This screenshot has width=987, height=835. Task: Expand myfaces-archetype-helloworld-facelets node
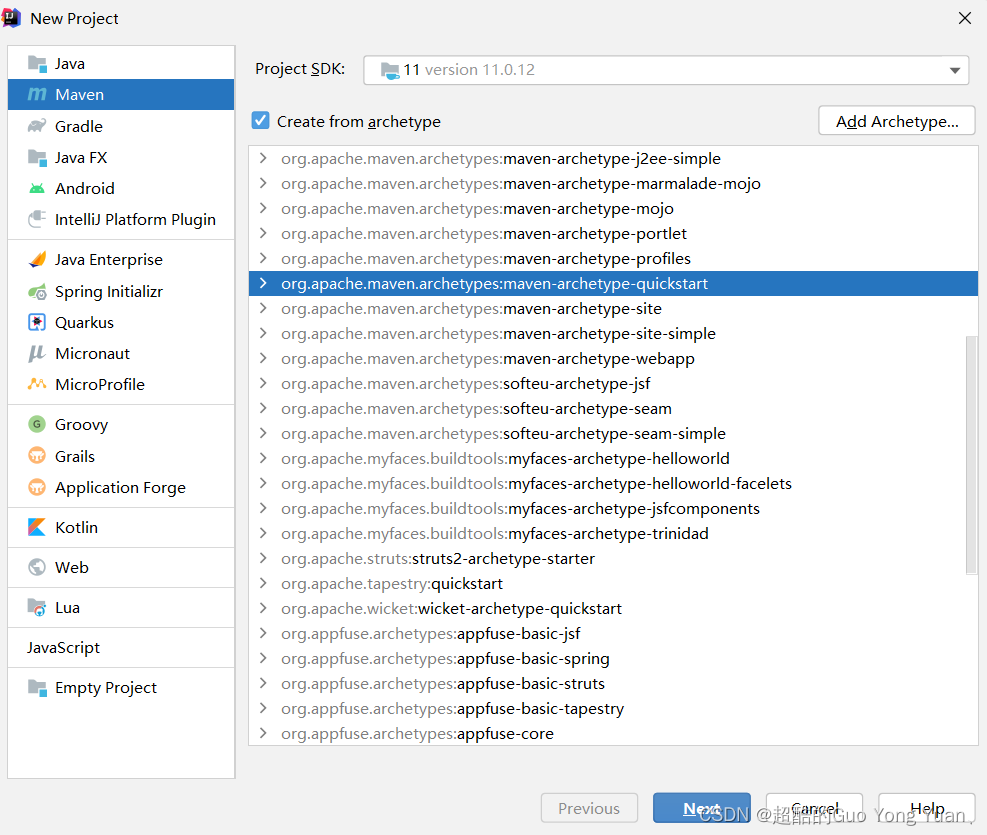(x=263, y=483)
